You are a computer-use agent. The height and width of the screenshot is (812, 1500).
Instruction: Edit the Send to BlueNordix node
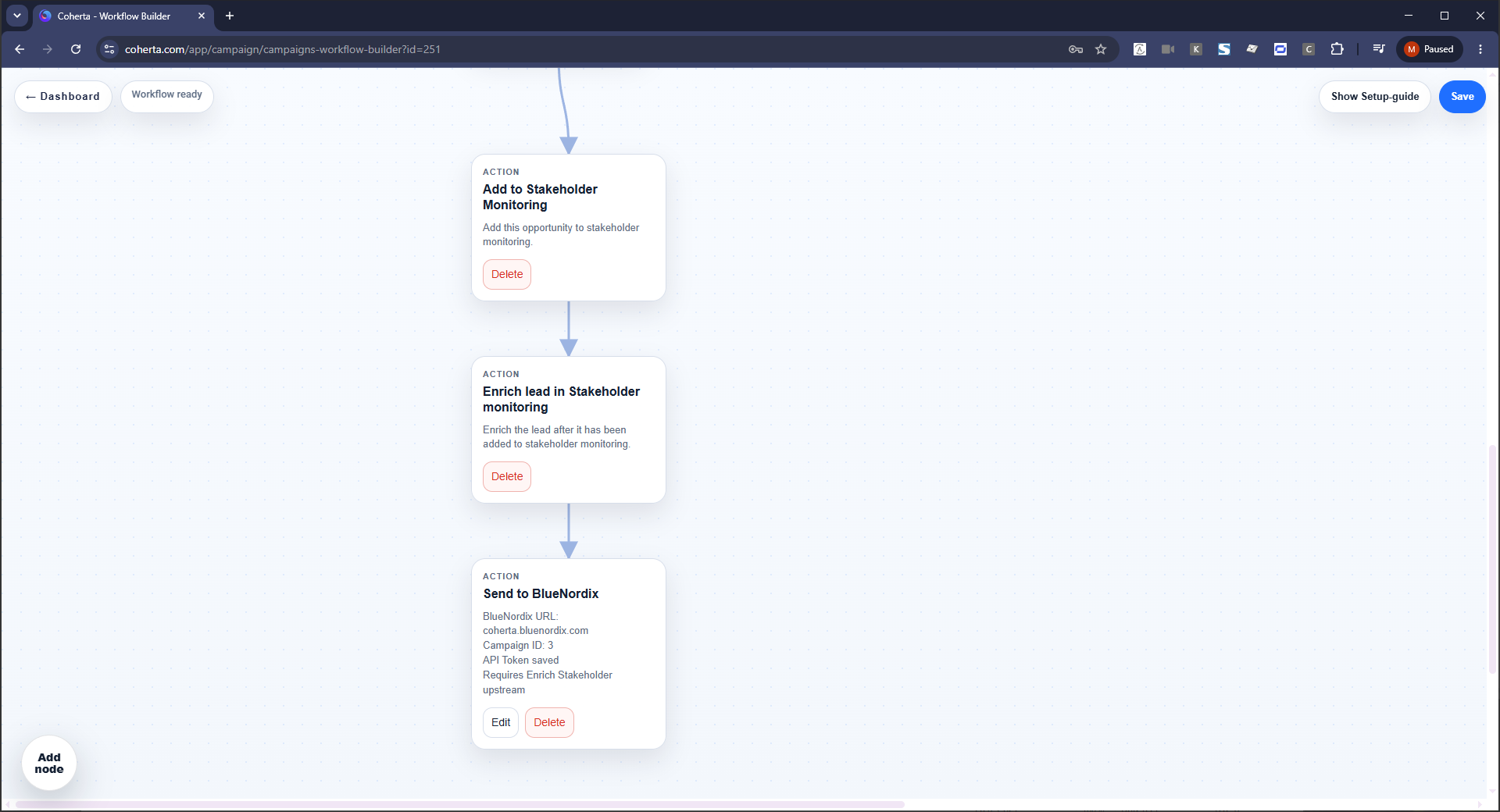[501, 722]
